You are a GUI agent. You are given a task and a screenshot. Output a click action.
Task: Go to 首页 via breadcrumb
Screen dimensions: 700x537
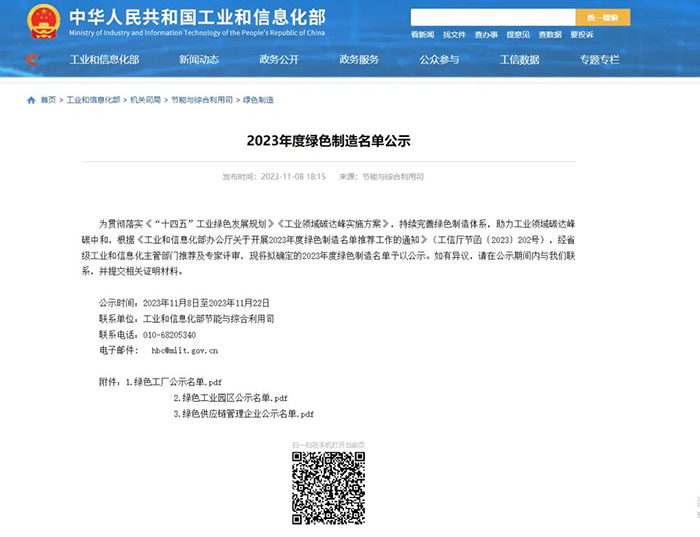[48, 100]
